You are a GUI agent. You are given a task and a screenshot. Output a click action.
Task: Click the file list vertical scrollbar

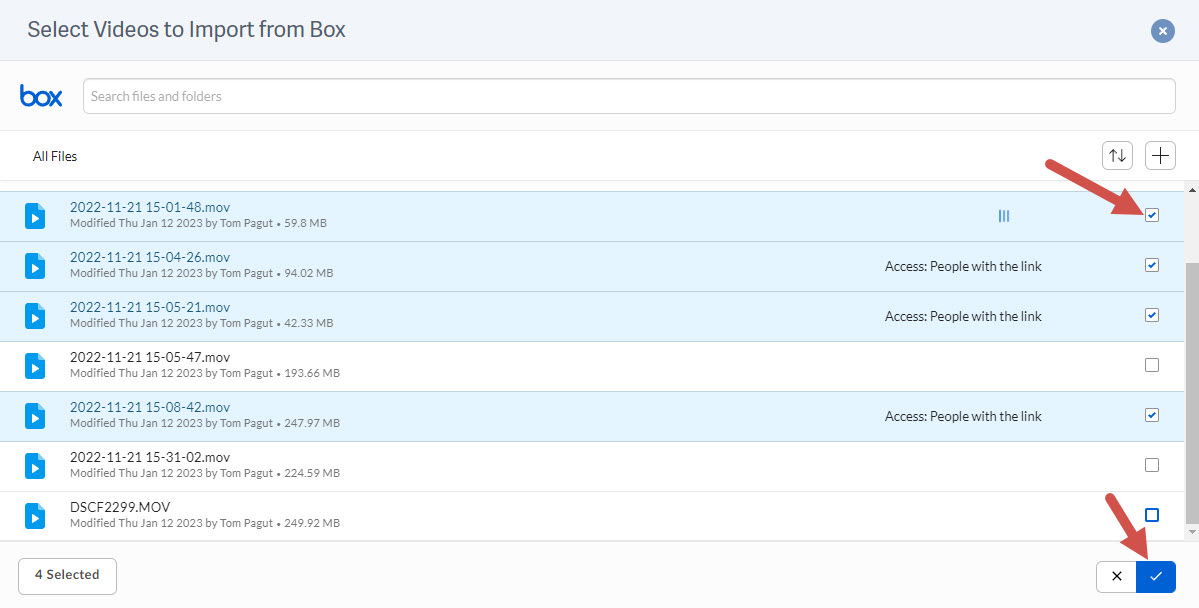tap(1191, 390)
